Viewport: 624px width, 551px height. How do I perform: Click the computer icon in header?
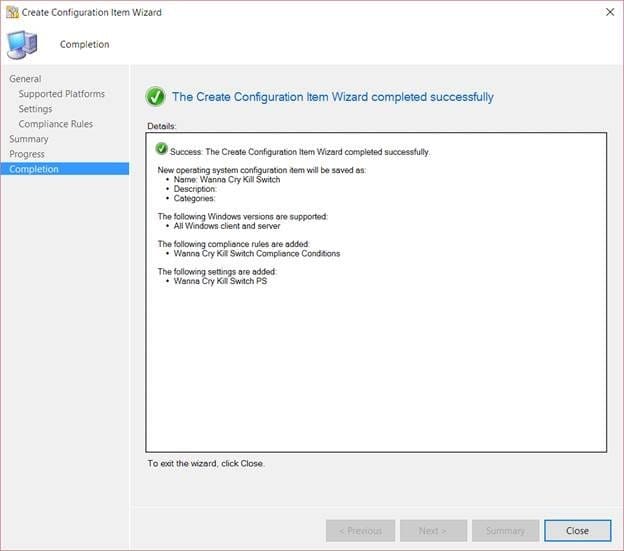tap(22, 45)
